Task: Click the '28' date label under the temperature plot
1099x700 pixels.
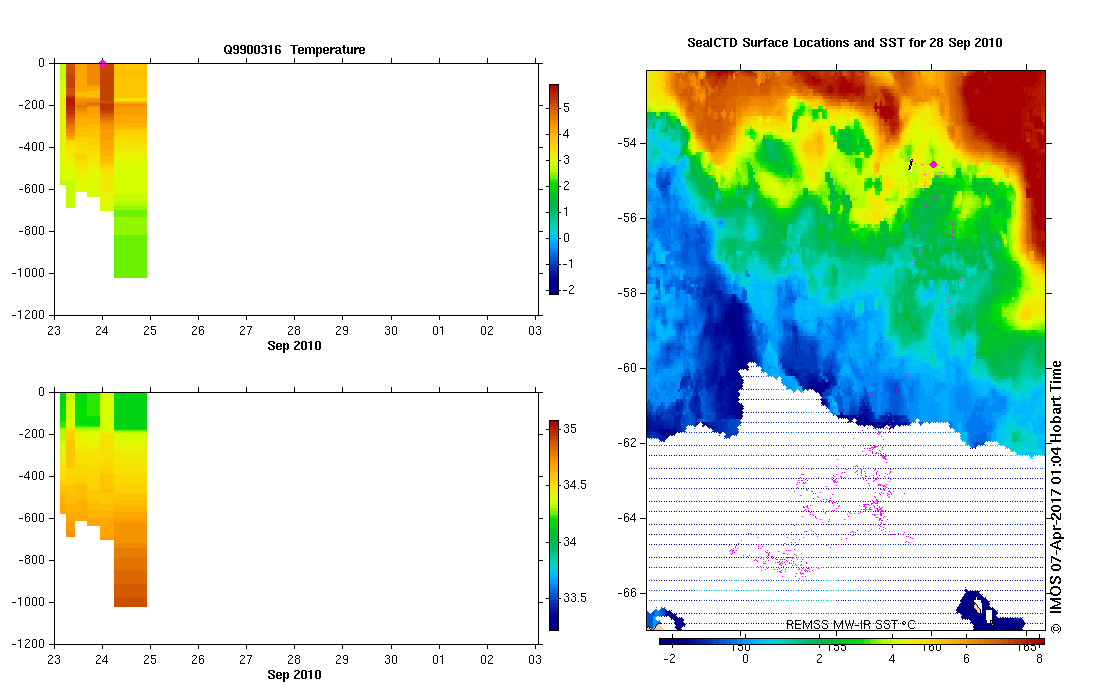Action: point(294,331)
